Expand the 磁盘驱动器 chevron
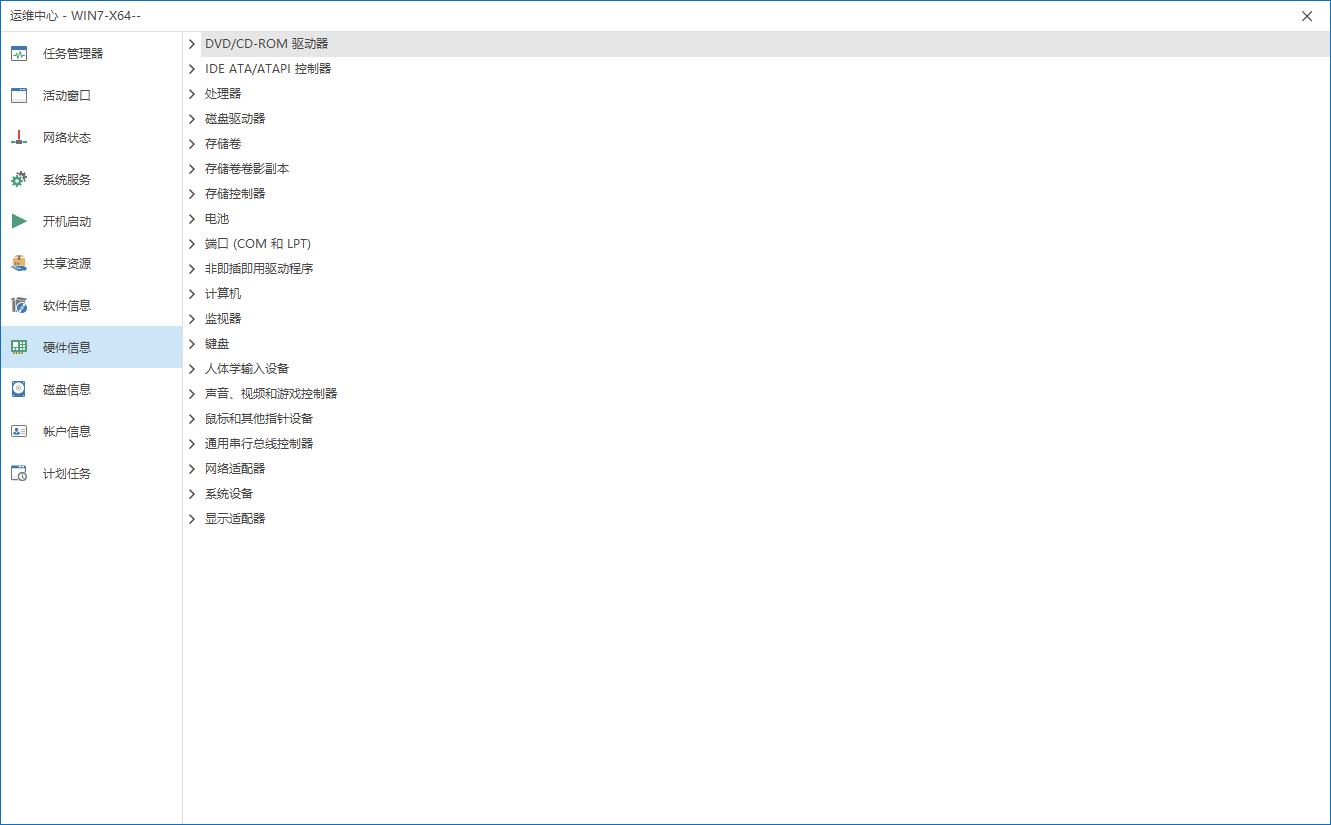1331x825 pixels. coord(192,119)
